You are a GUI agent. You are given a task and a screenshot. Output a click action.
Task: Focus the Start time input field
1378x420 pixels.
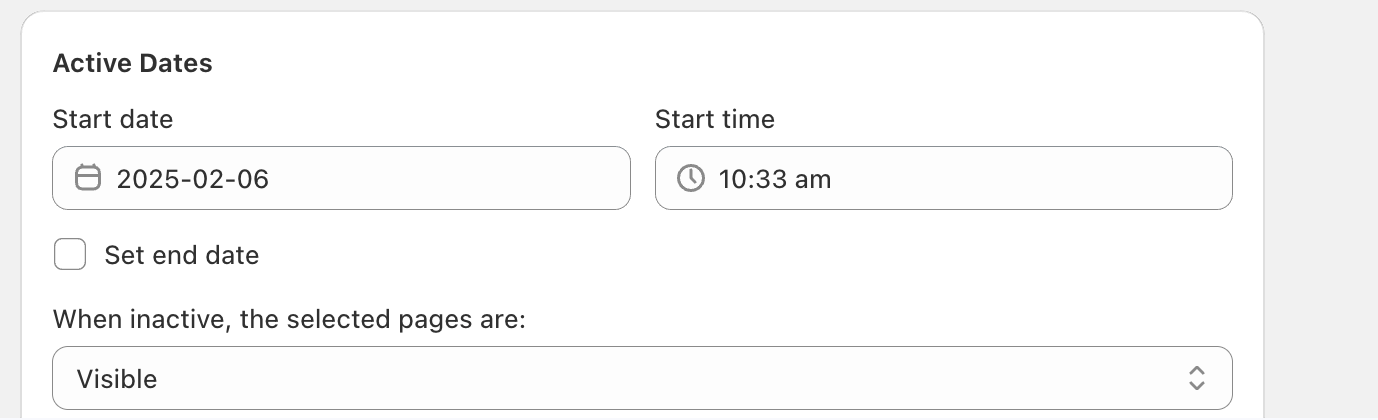944,178
